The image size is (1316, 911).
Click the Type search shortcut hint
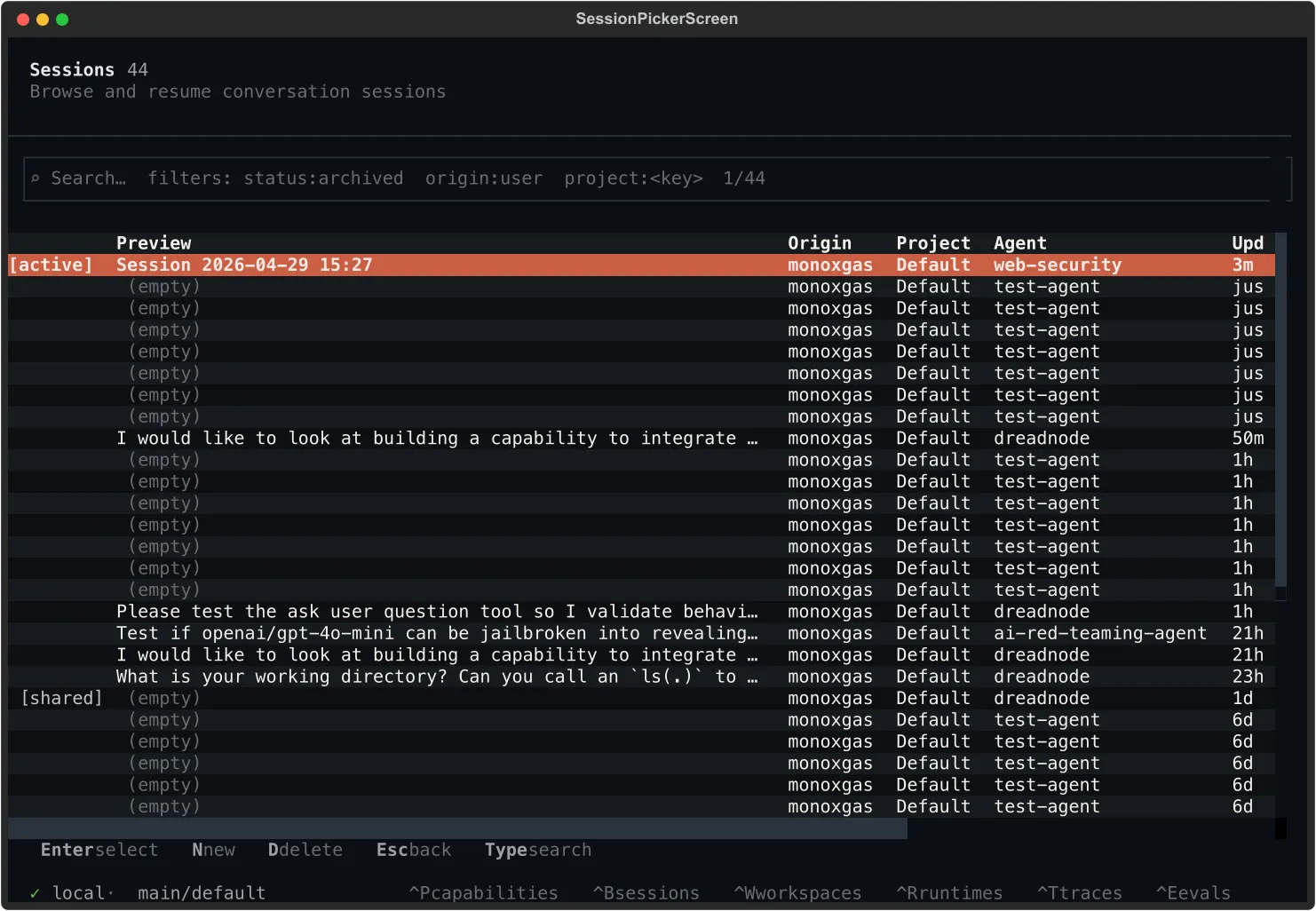tap(538, 850)
